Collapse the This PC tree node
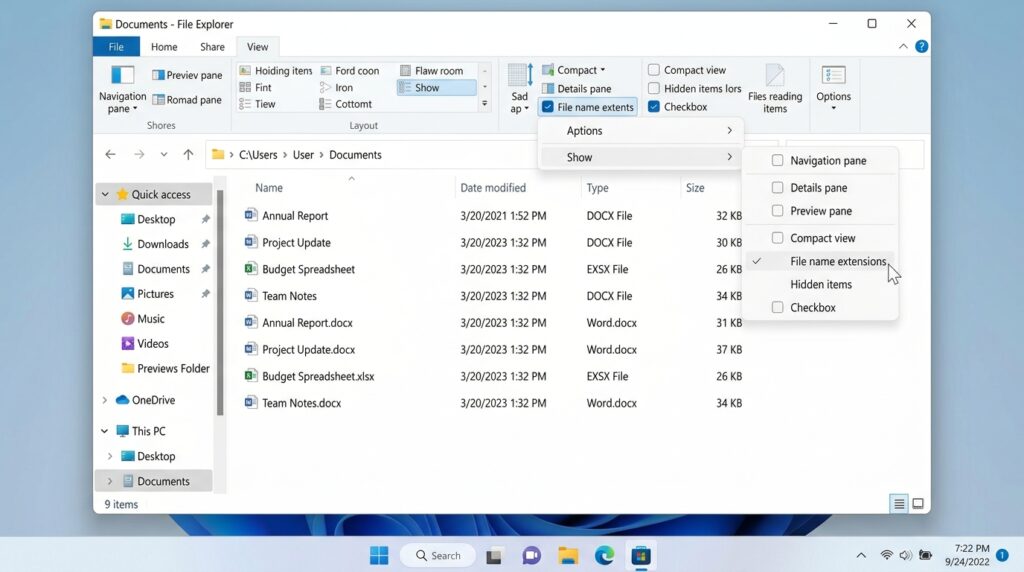Image resolution: width=1024 pixels, height=572 pixels. (x=104, y=431)
